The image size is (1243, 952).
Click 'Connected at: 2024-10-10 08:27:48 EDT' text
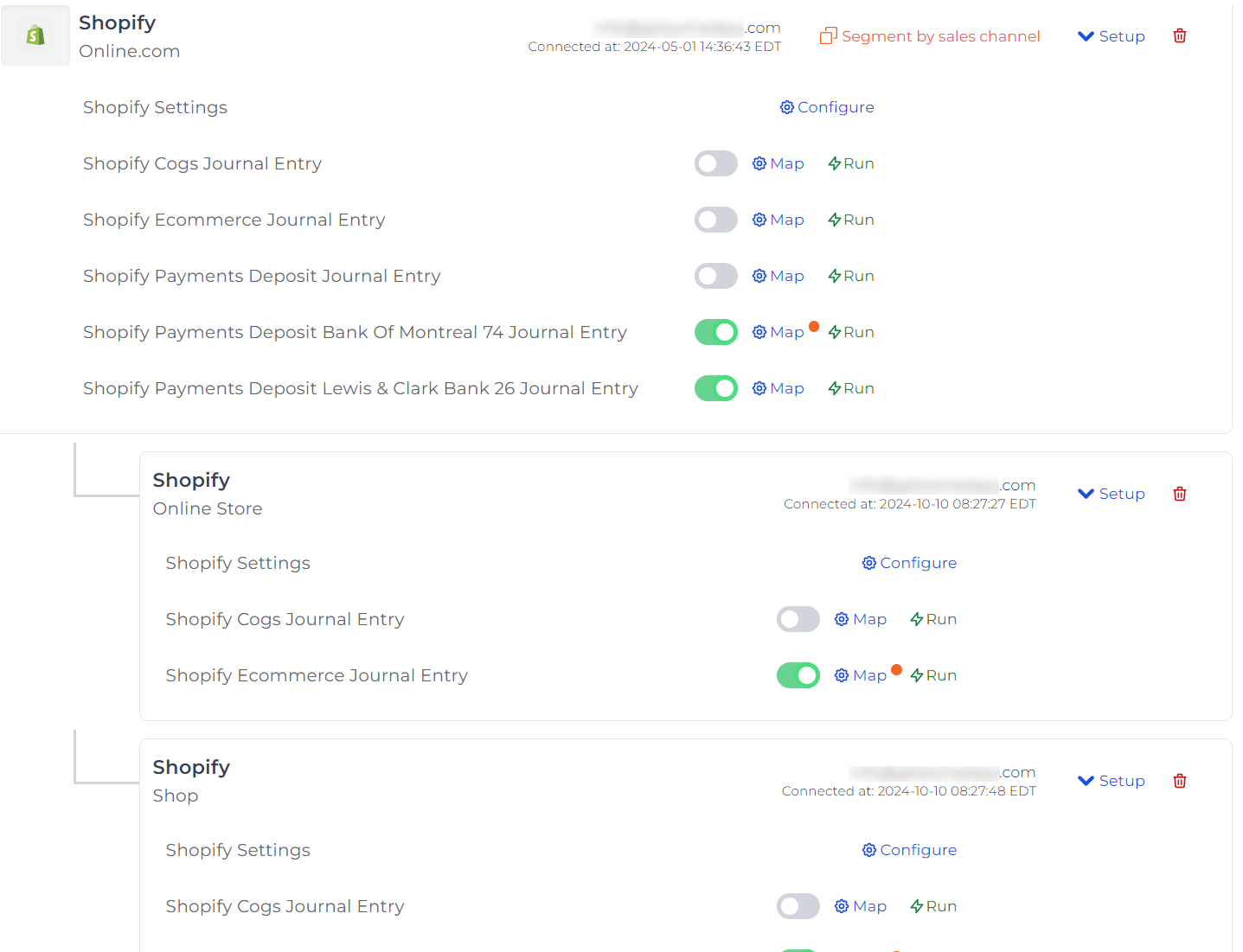click(909, 791)
